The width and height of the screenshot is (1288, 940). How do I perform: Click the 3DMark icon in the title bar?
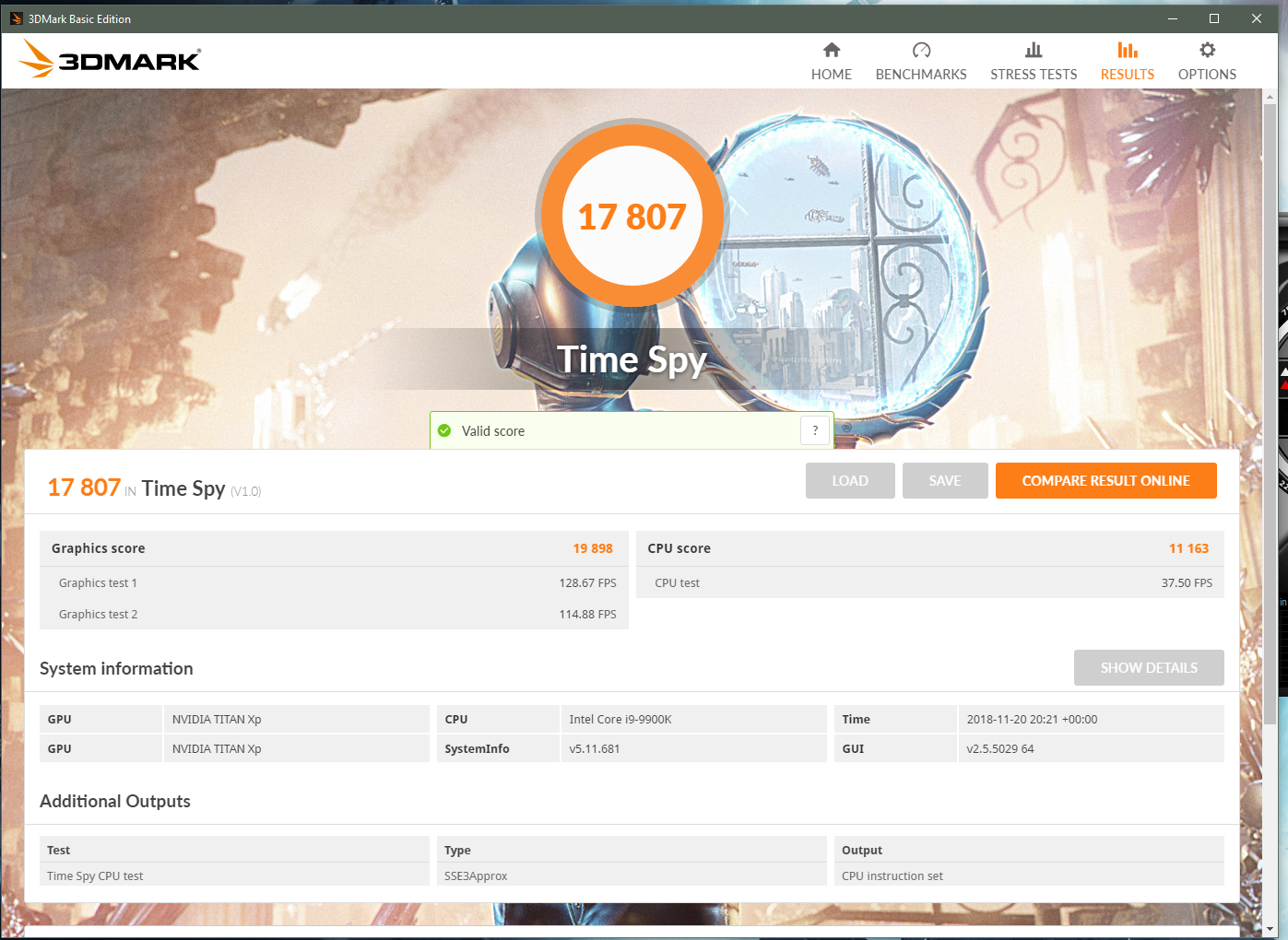click(17, 18)
